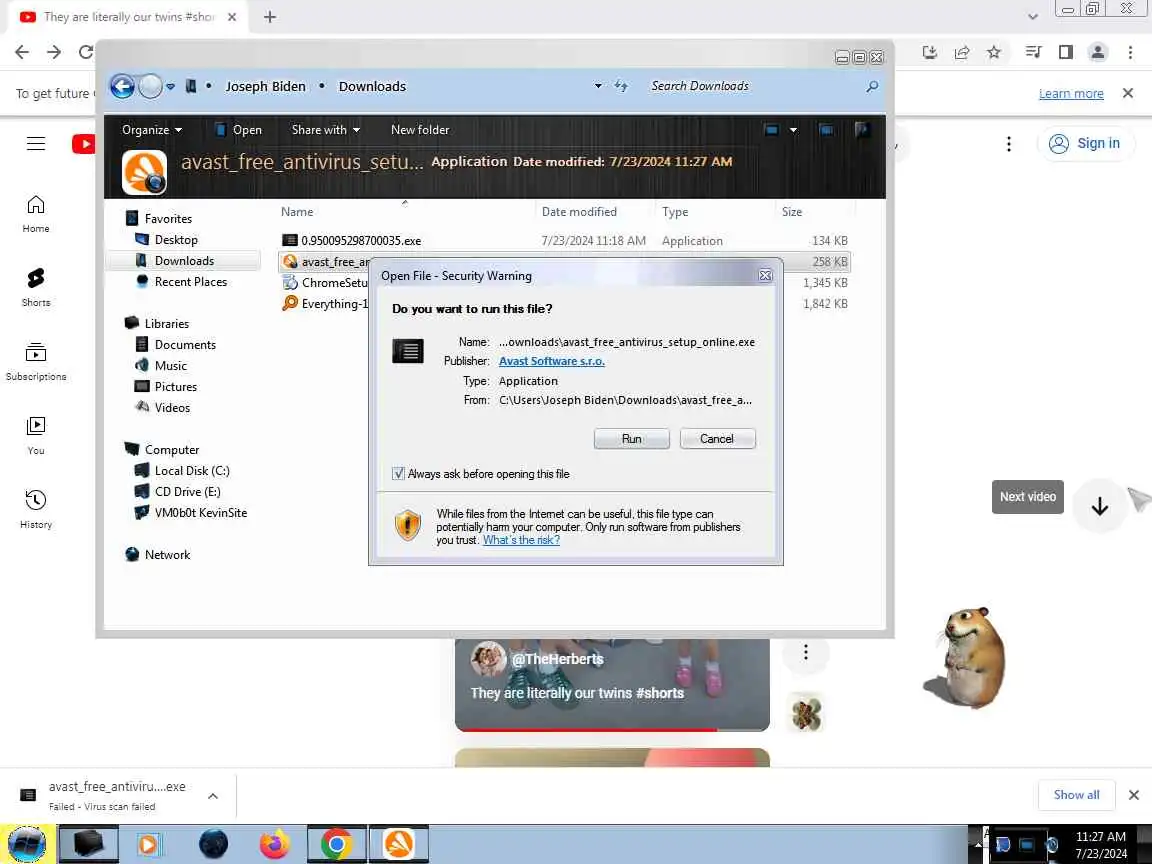Open YouTube Subscriptions in sidebar
1152x864 pixels.
coord(35,361)
